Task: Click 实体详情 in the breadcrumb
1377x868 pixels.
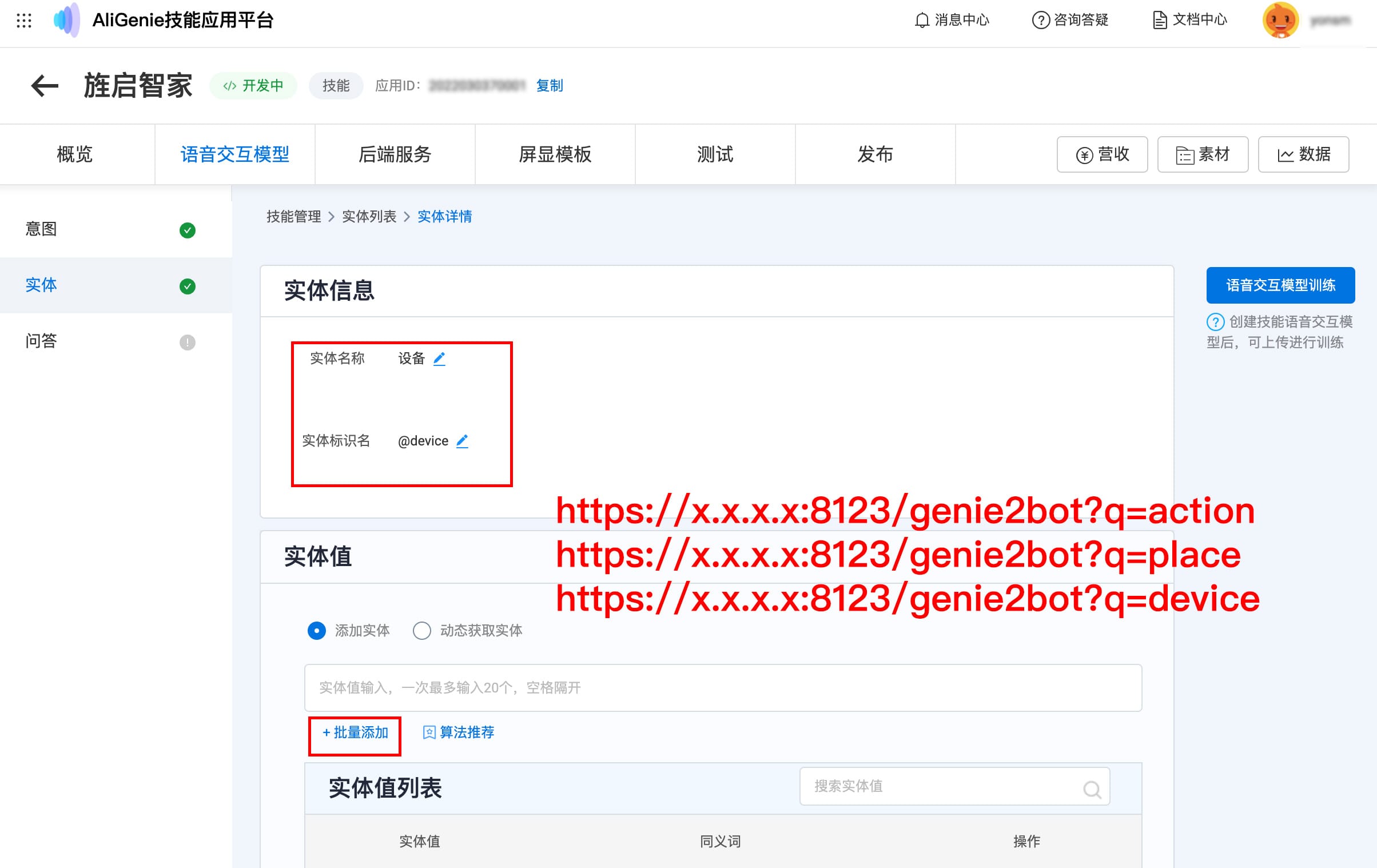Action: (445, 217)
